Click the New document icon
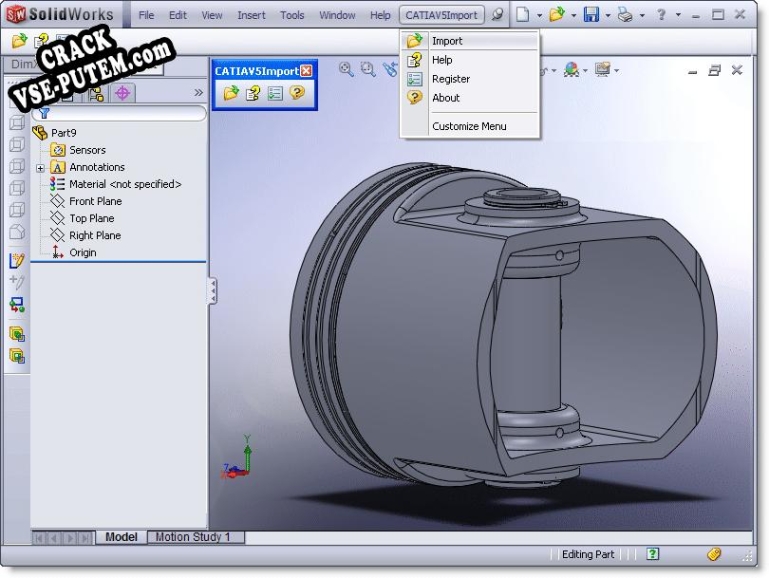 click(x=523, y=15)
